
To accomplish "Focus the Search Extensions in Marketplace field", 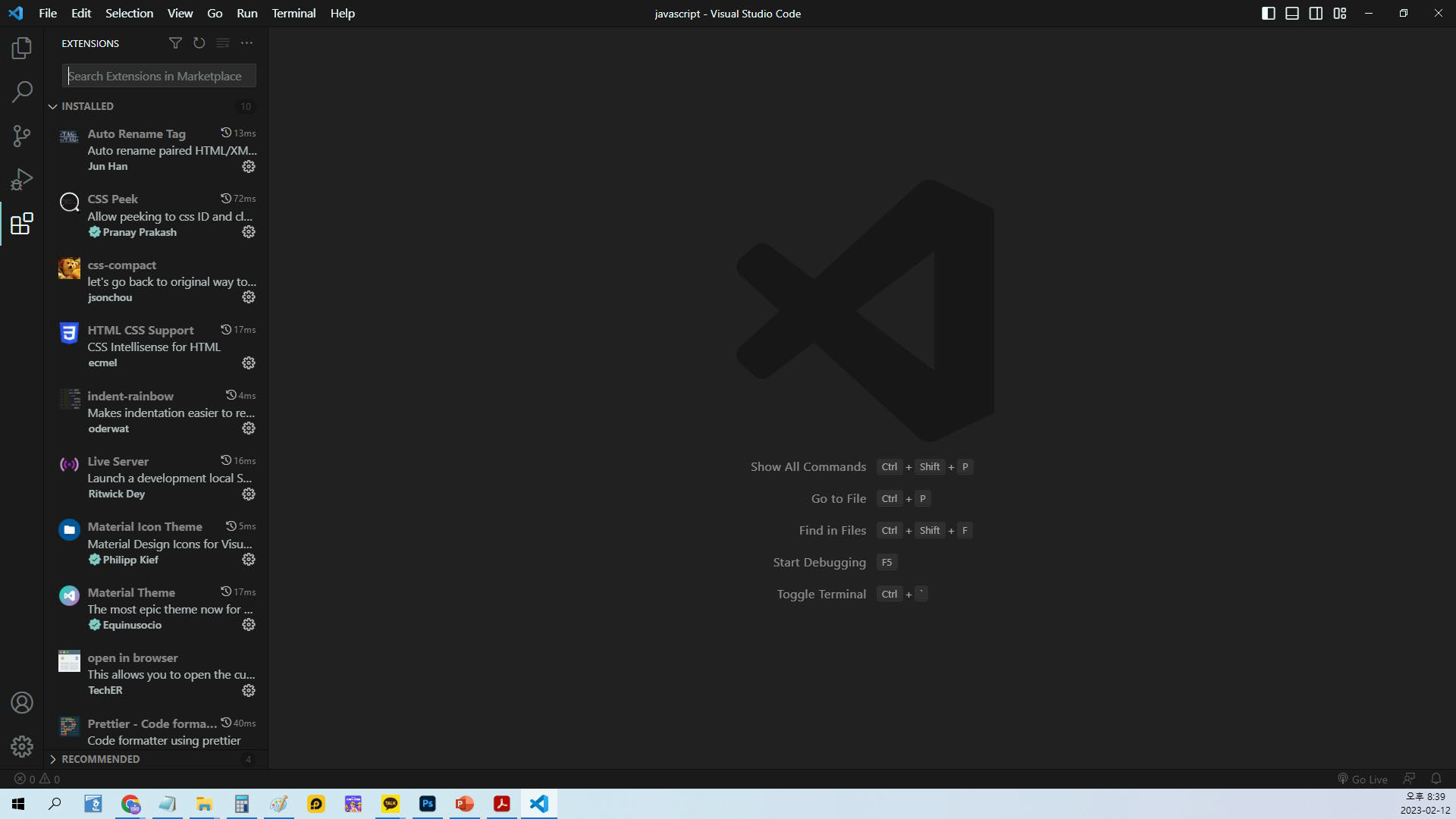I will 159,76.
